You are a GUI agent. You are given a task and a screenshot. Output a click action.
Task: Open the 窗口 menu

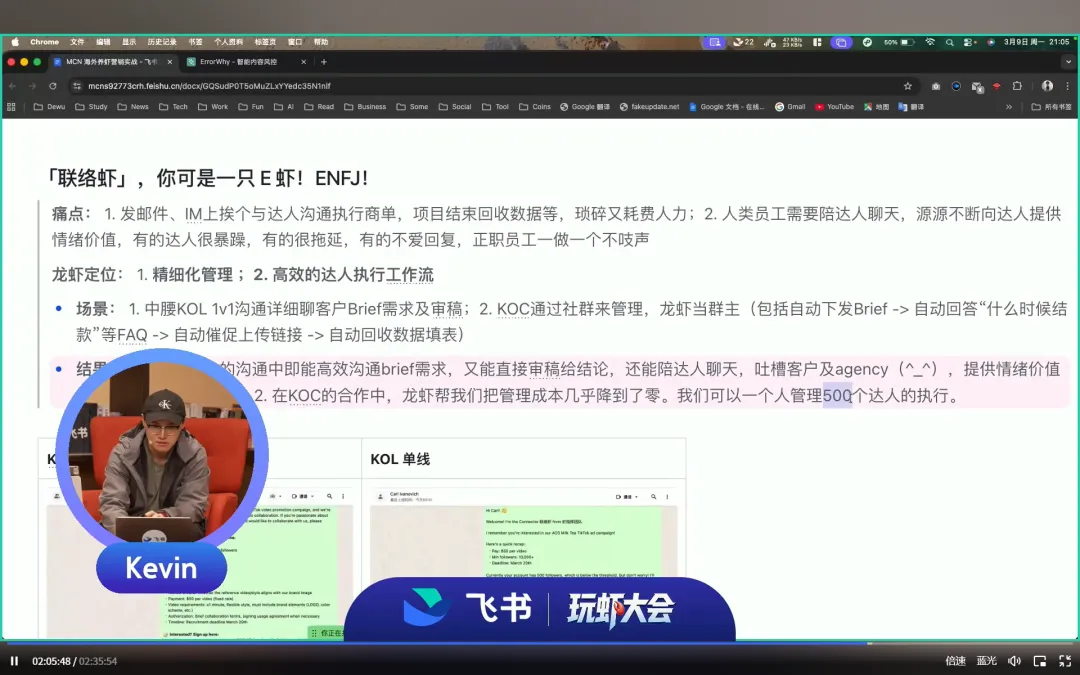coord(295,42)
